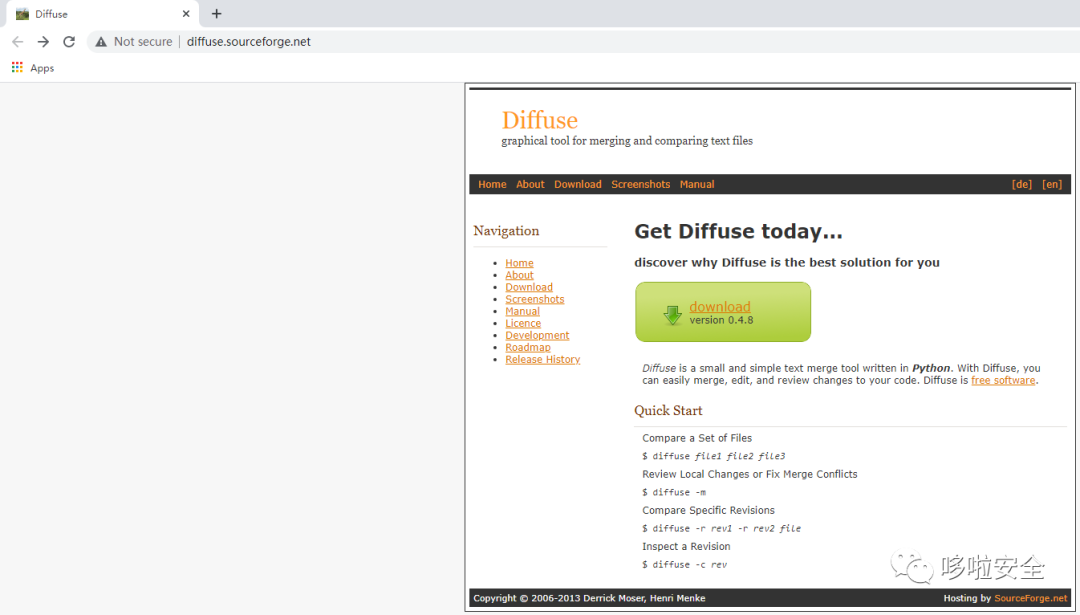The width and height of the screenshot is (1080, 615).
Task: Open the Licence sidebar link
Action: (523, 323)
